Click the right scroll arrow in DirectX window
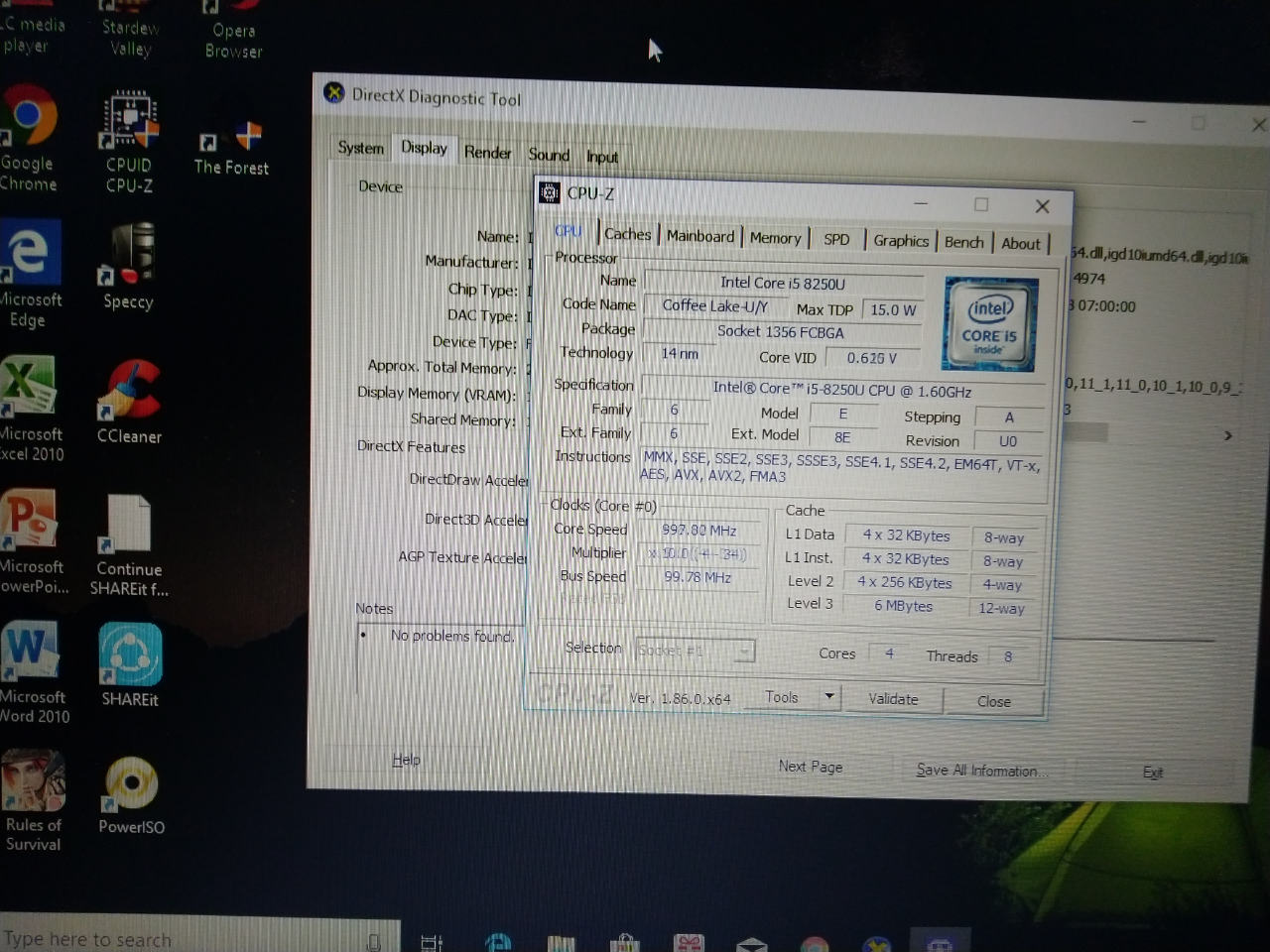The width and height of the screenshot is (1270, 952). click(x=1227, y=435)
